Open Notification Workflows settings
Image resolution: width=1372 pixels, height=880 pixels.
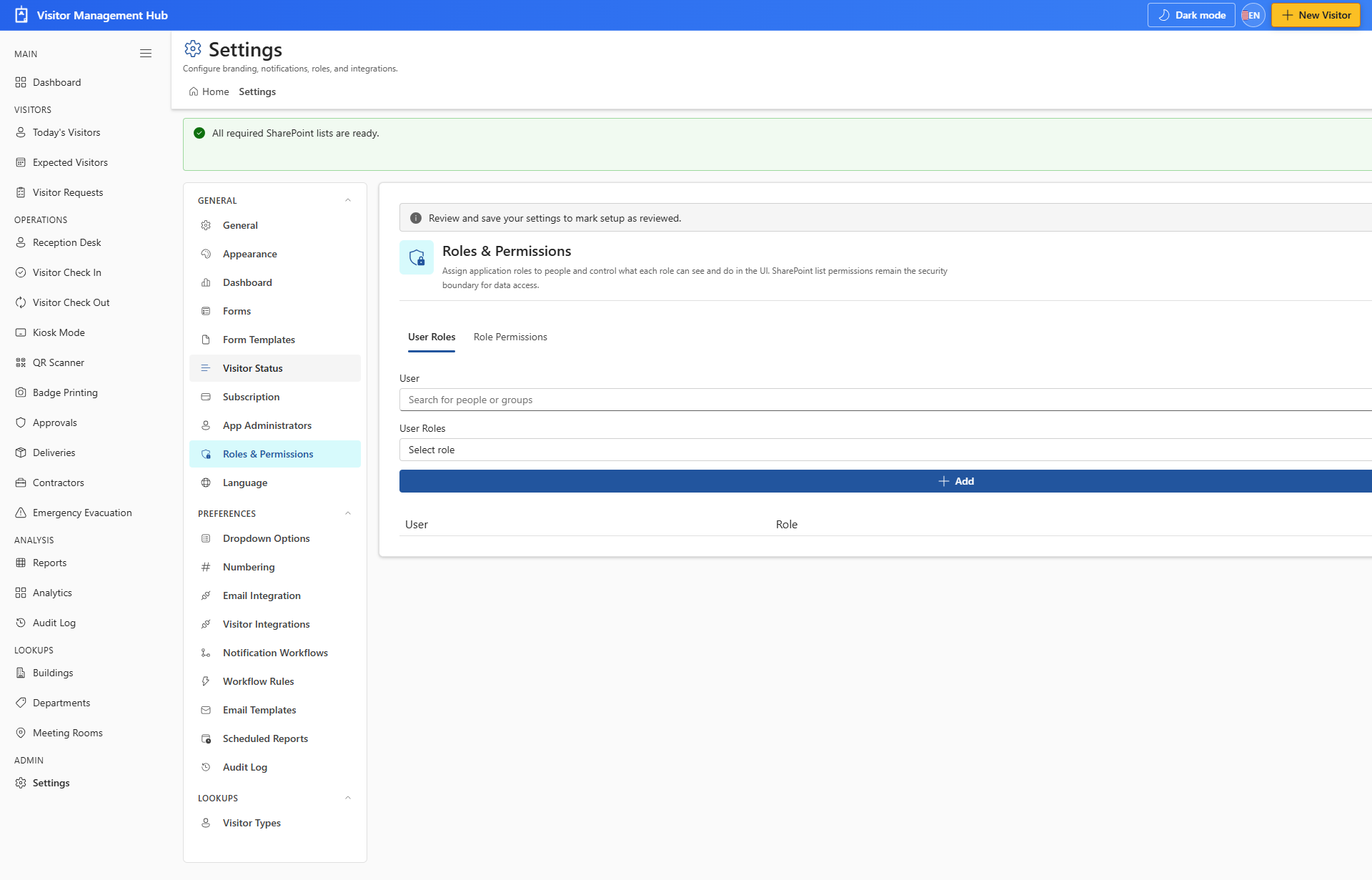[275, 653]
